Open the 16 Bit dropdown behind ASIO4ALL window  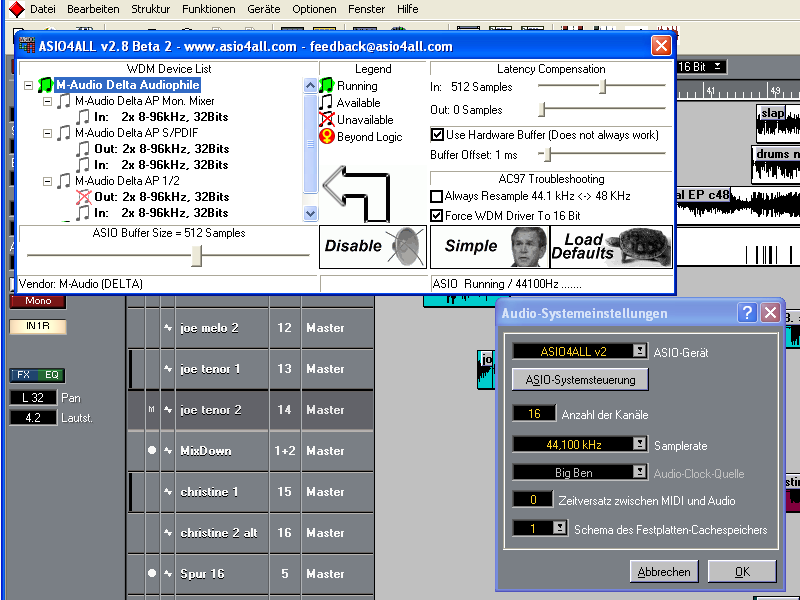coord(718,66)
